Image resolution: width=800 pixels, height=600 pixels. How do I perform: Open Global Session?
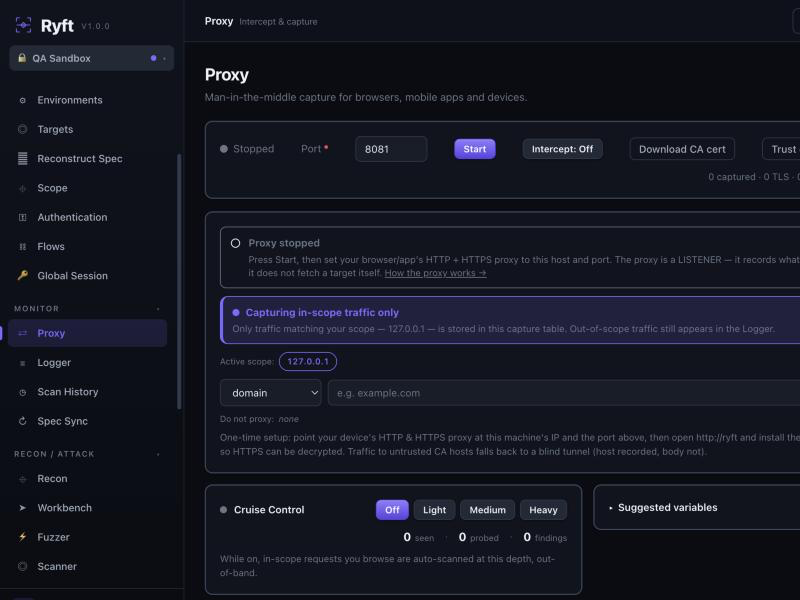(x=87, y=276)
